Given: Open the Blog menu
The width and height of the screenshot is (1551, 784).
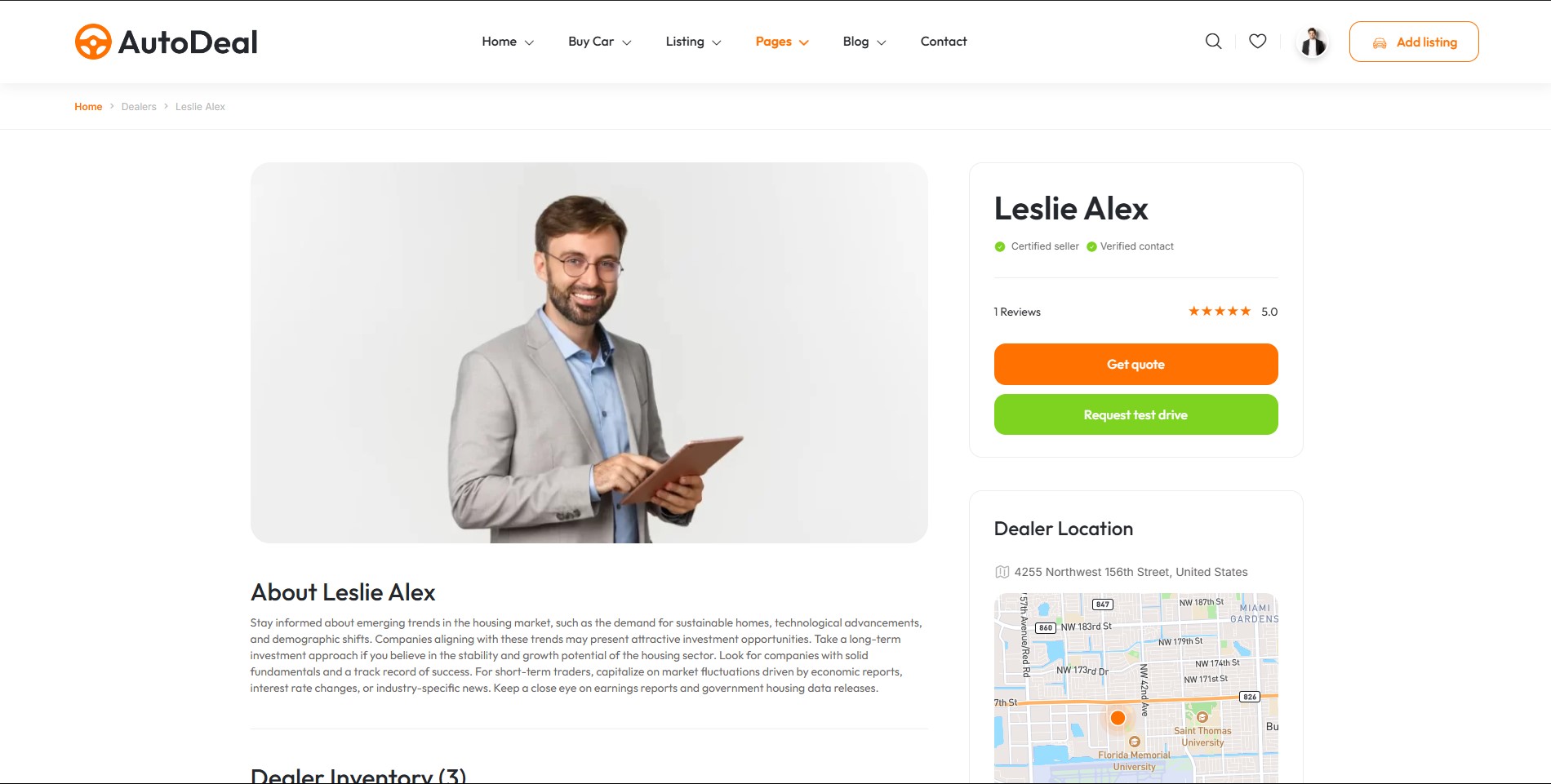Looking at the screenshot, I should 864,42.
